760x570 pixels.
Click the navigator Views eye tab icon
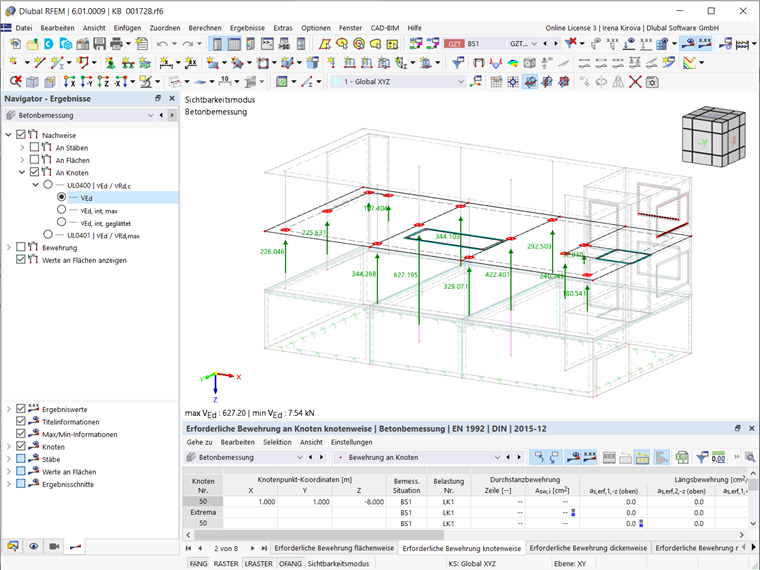[33, 546]
